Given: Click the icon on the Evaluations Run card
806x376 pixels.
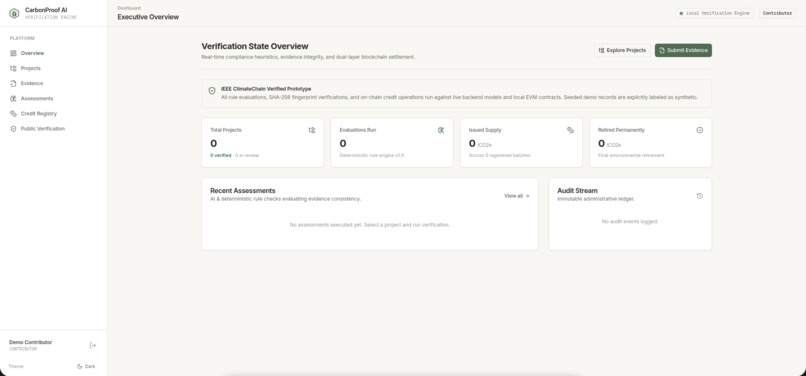Looking at the screenshot, I should [441, 130].
